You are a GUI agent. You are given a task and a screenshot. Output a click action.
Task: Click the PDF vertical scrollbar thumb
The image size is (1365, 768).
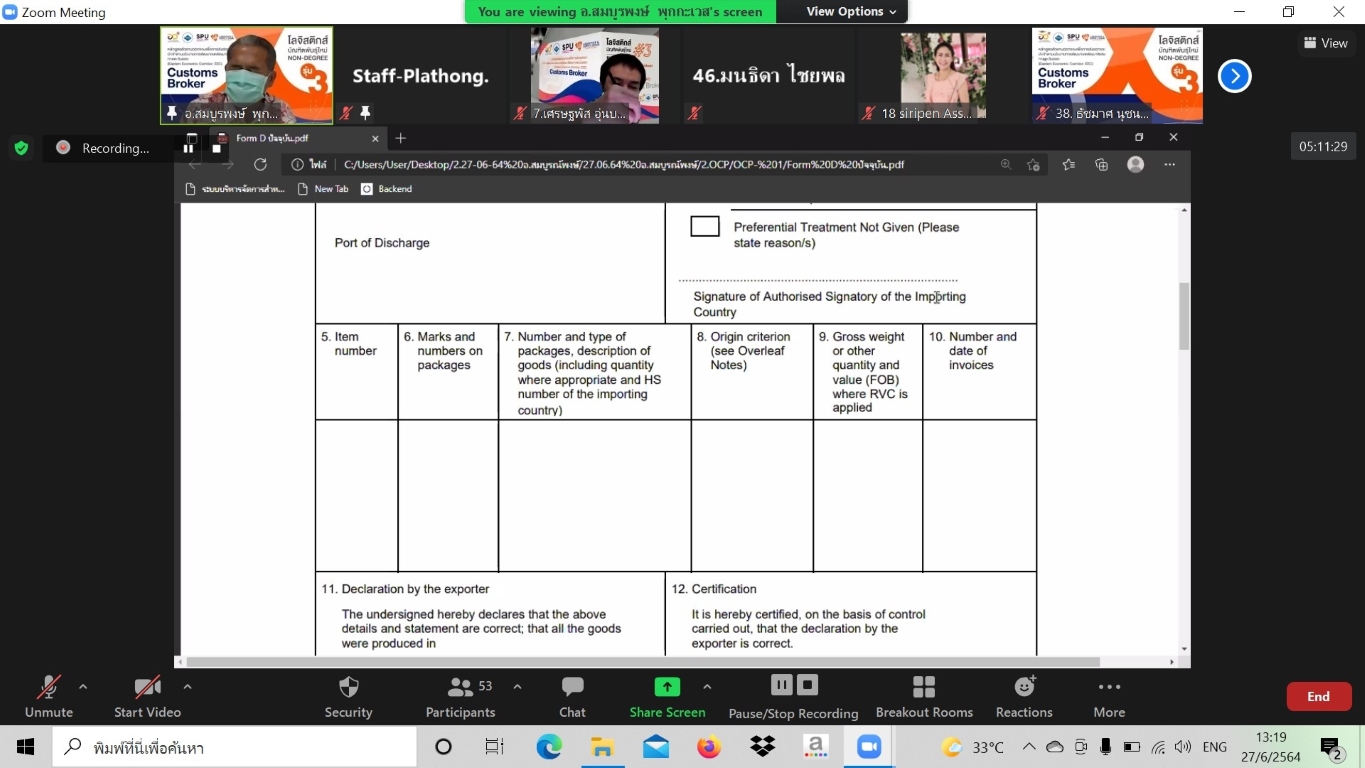(x=1184, y=316)
